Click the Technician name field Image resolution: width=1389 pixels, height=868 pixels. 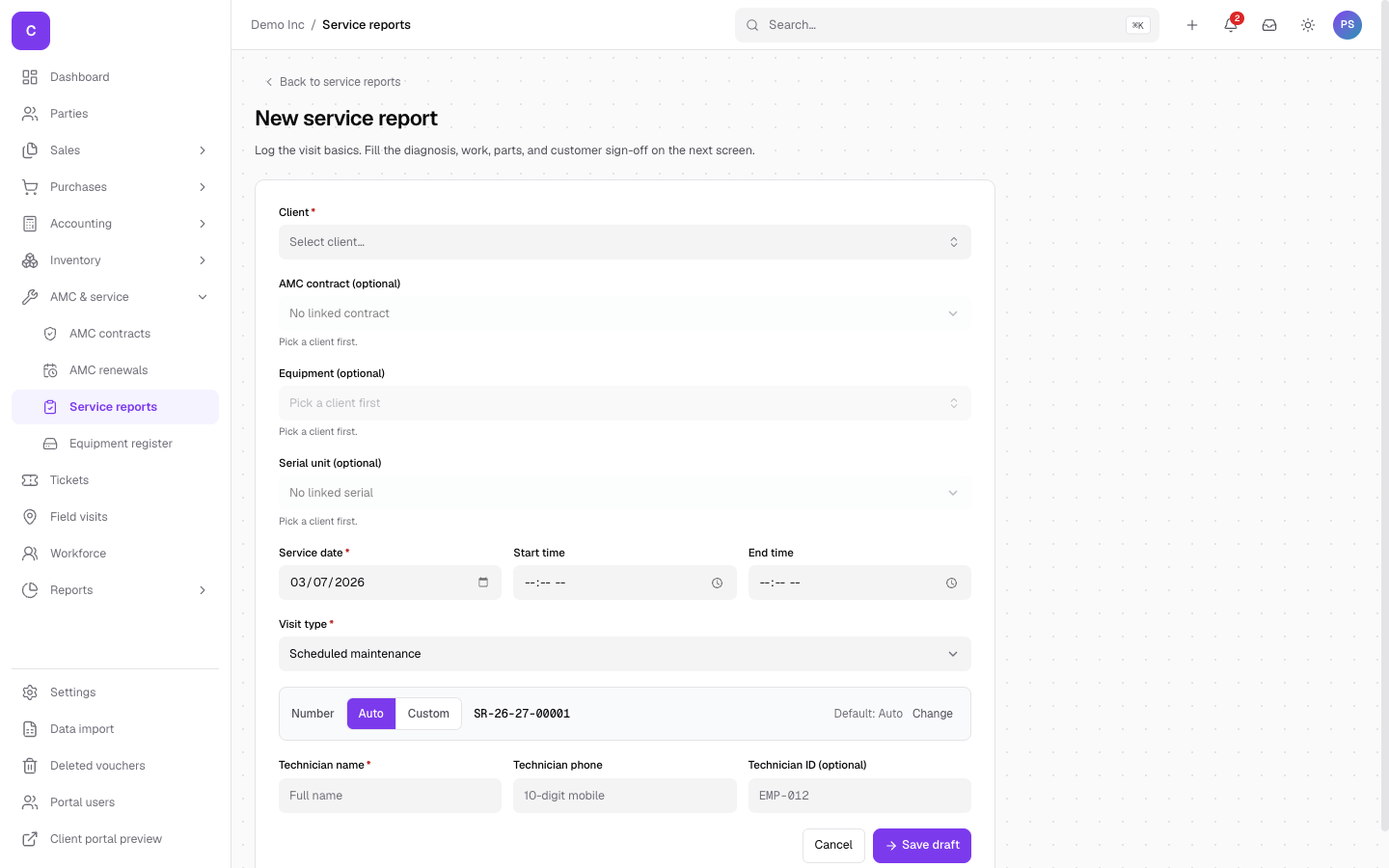coord(390,796)
